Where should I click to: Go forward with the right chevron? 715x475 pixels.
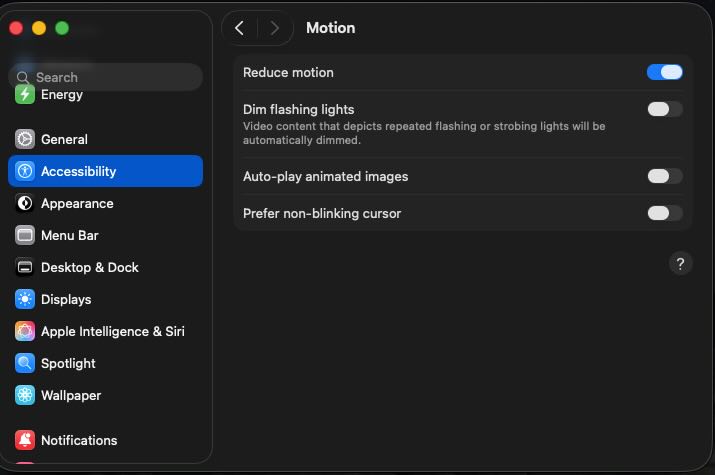(274, 28)
